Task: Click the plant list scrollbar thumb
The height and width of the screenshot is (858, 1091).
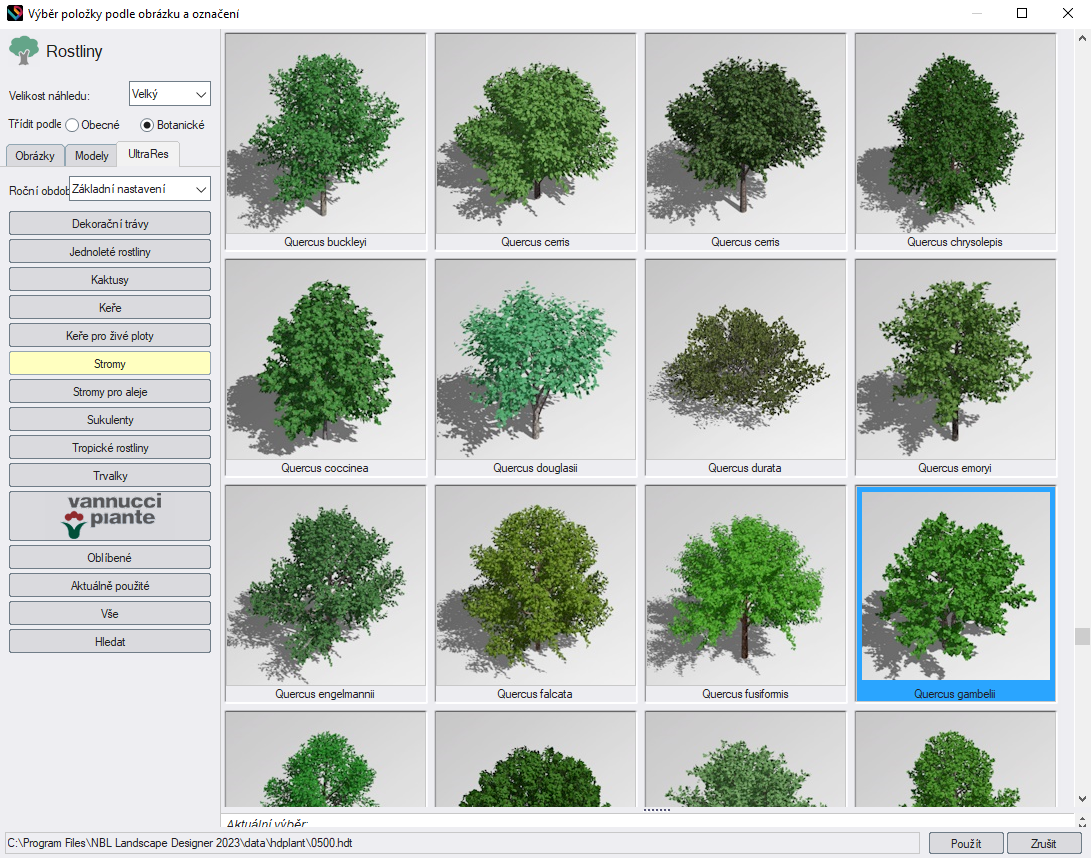Action: pyautogui.click(x=1082, y=636)
